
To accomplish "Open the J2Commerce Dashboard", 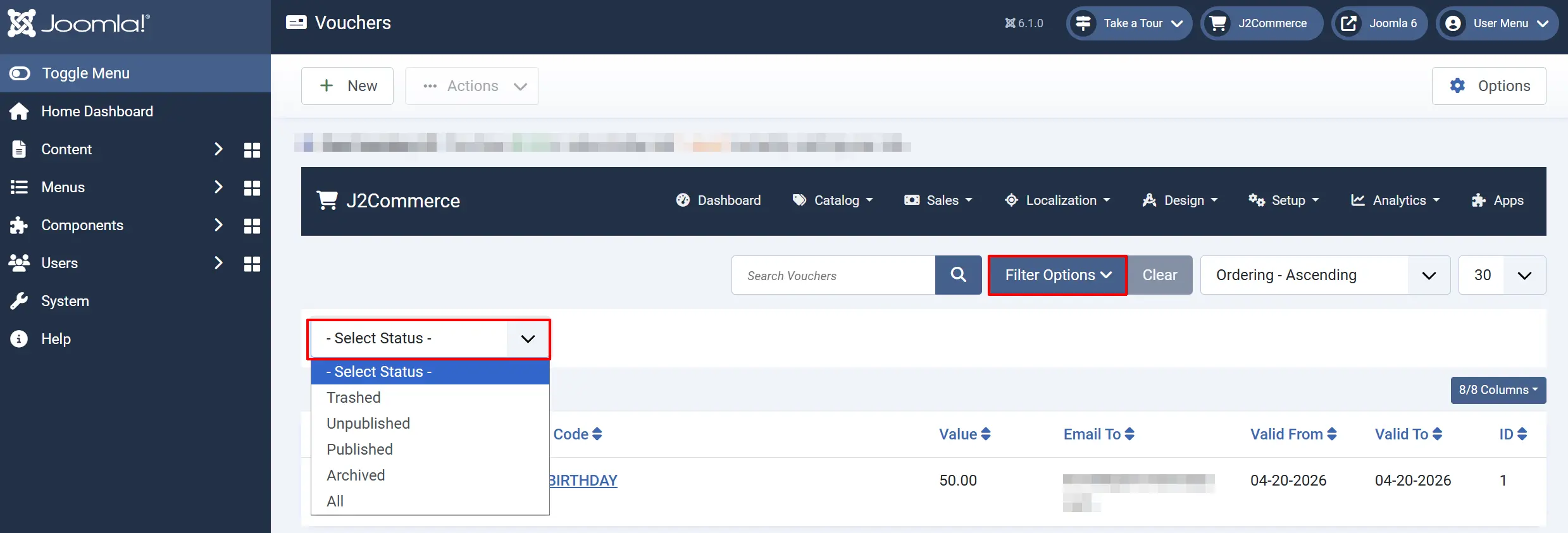I will click(718, 200).
